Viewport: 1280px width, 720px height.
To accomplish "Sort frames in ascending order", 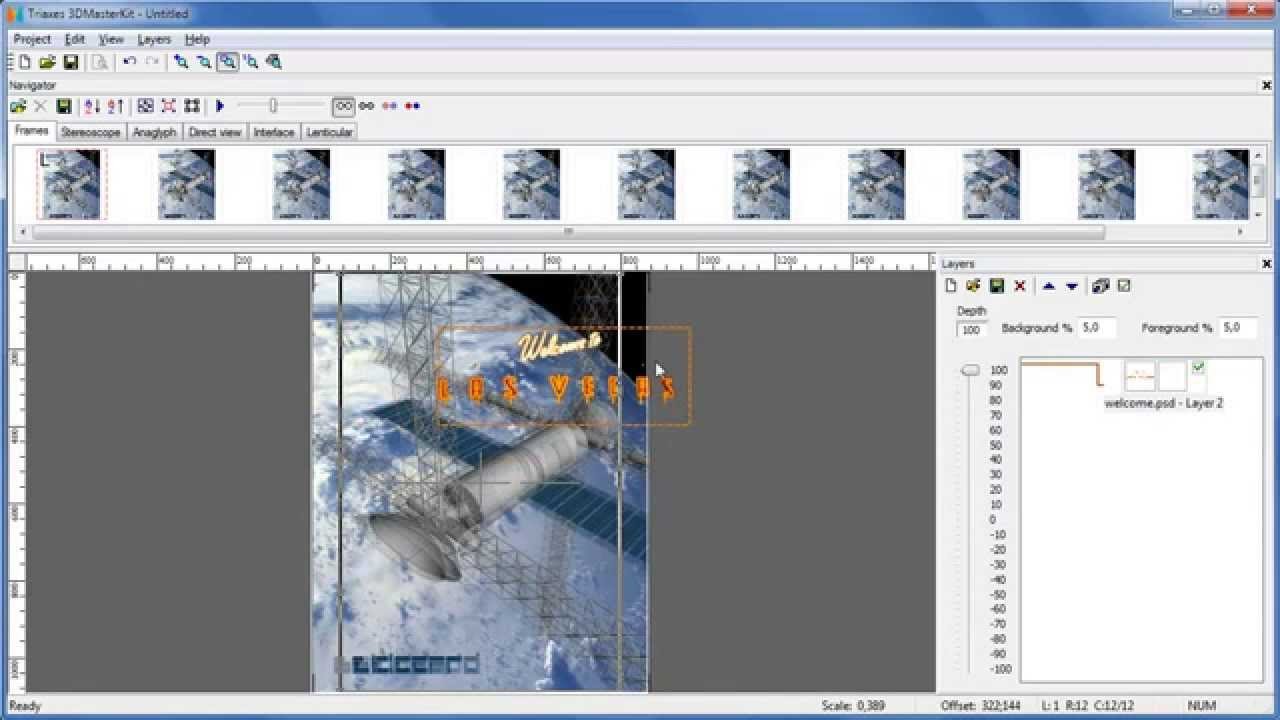I will click(x=115, y=106).
